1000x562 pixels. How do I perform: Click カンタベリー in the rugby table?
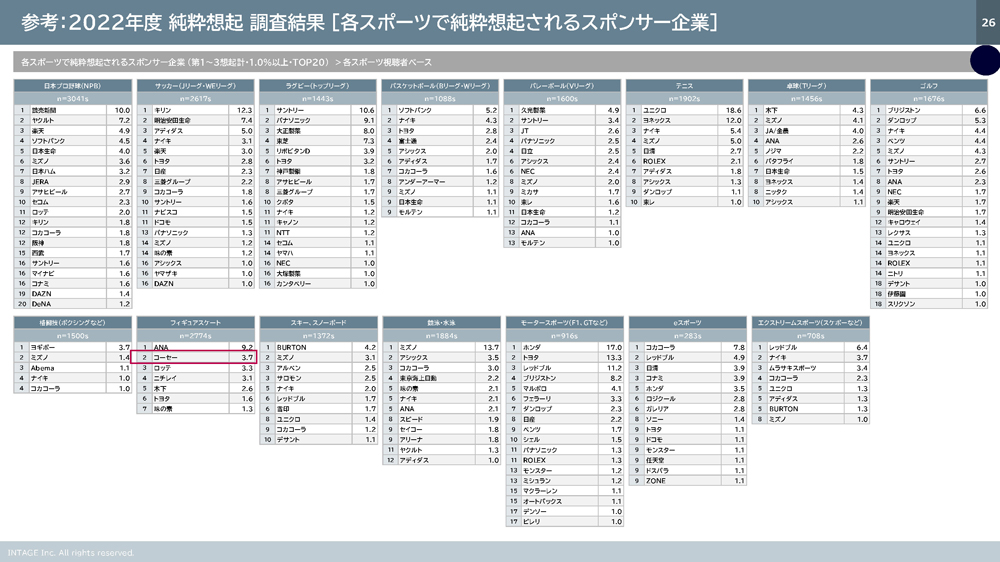coord(293,284)
